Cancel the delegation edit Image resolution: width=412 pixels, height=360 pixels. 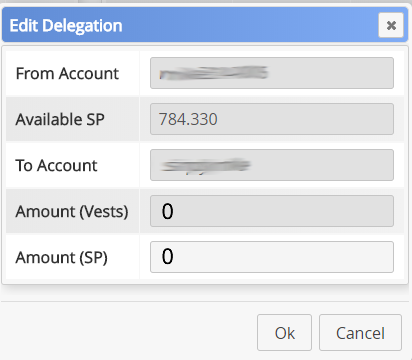(360, 333)
